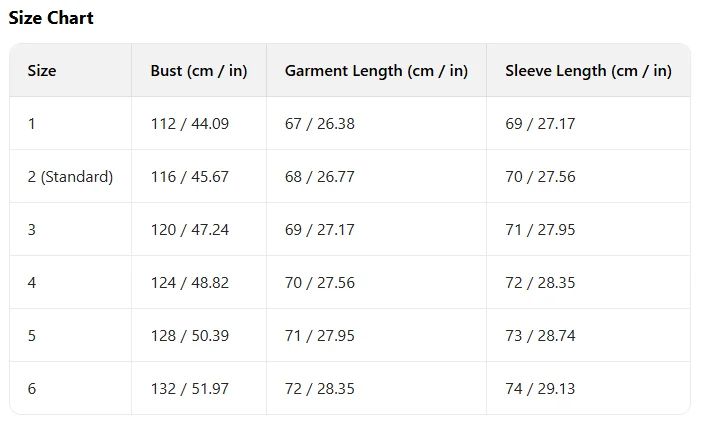Click the Bust (cm / in) header
The image size is (704, 423).
[198, 71]
